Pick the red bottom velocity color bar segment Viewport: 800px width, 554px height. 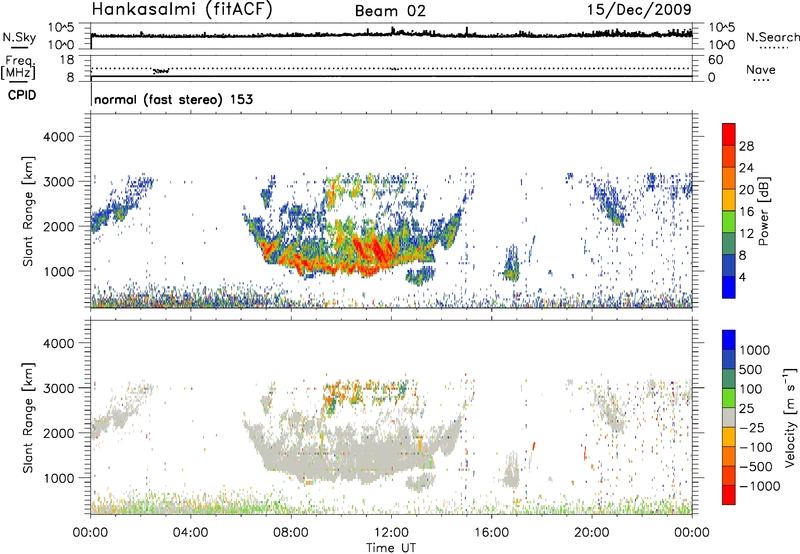(729, 495)
